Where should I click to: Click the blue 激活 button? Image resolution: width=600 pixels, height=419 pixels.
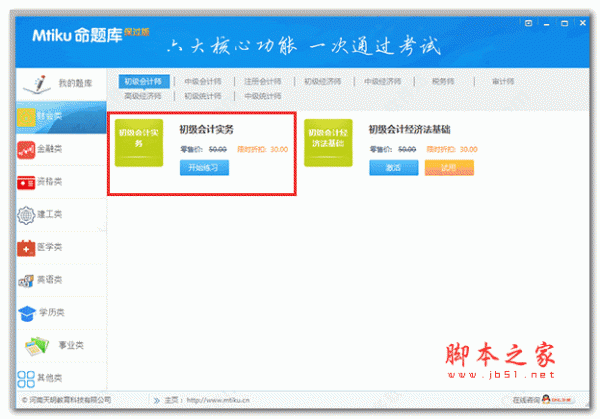click(394, 168)
